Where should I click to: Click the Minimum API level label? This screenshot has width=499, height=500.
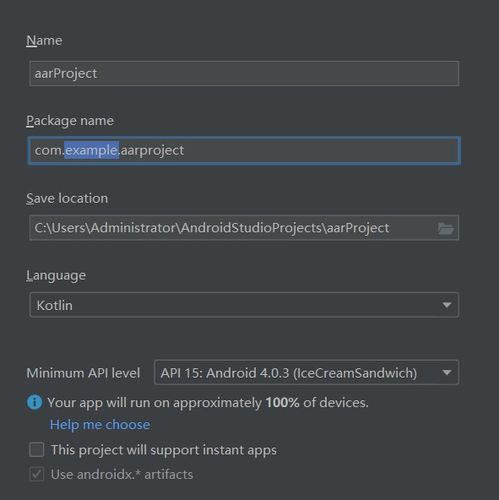[83, 373]
